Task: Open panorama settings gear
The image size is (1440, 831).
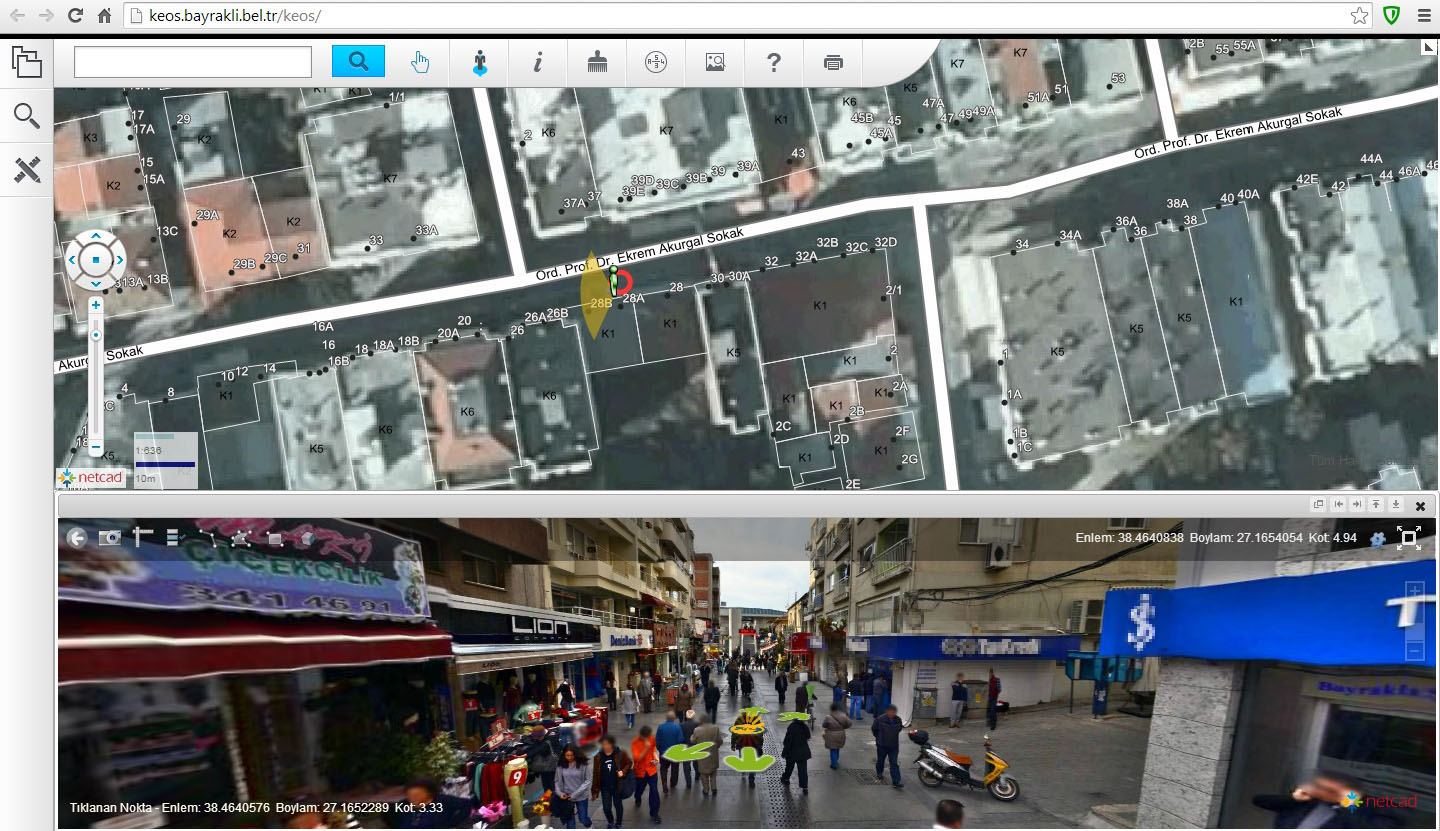Action: 1378,539
